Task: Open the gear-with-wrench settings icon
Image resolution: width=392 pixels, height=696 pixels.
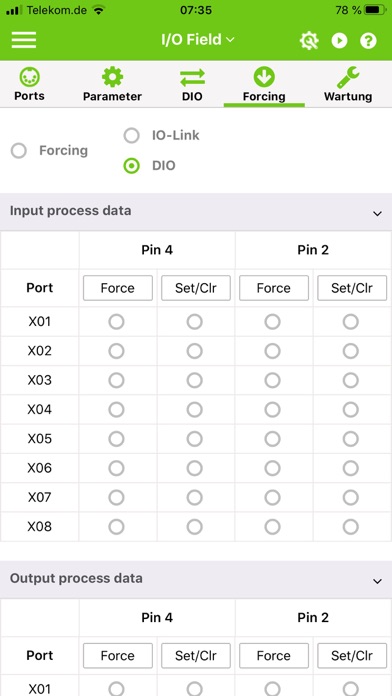Action: point(309,41)
